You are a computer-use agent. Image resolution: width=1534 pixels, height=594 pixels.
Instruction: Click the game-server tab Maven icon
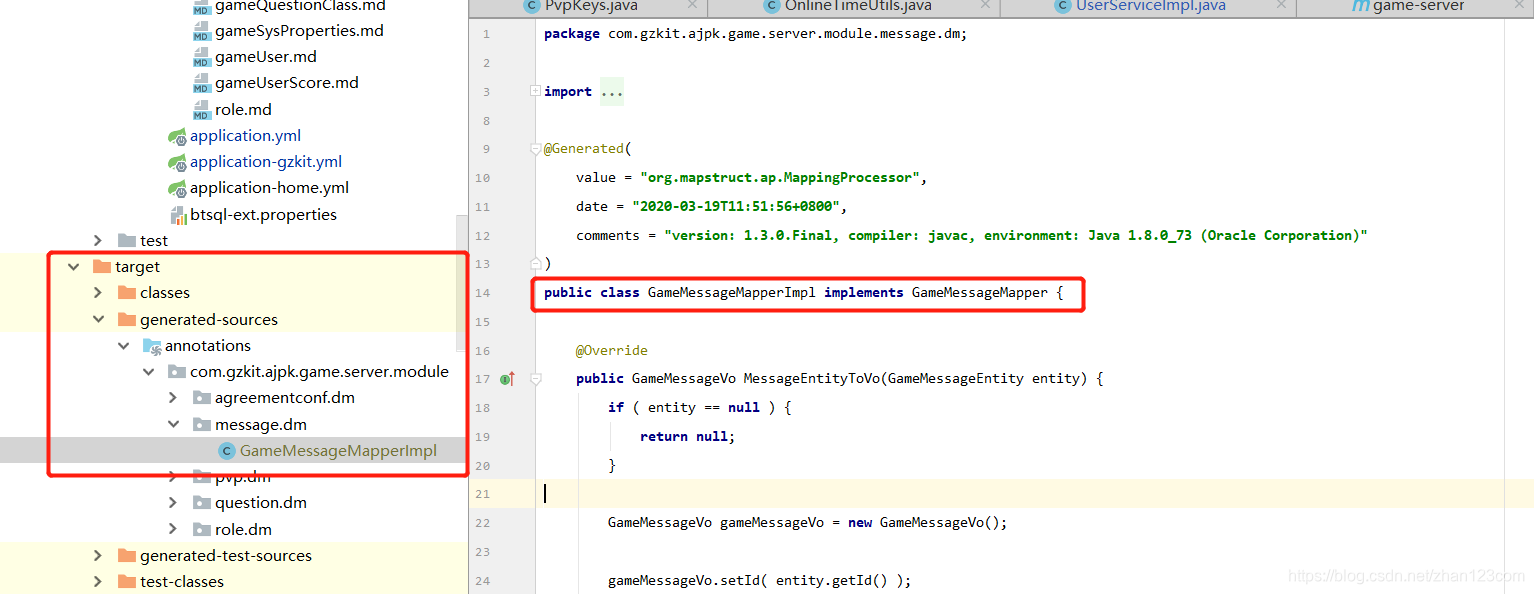[1361, 6]
